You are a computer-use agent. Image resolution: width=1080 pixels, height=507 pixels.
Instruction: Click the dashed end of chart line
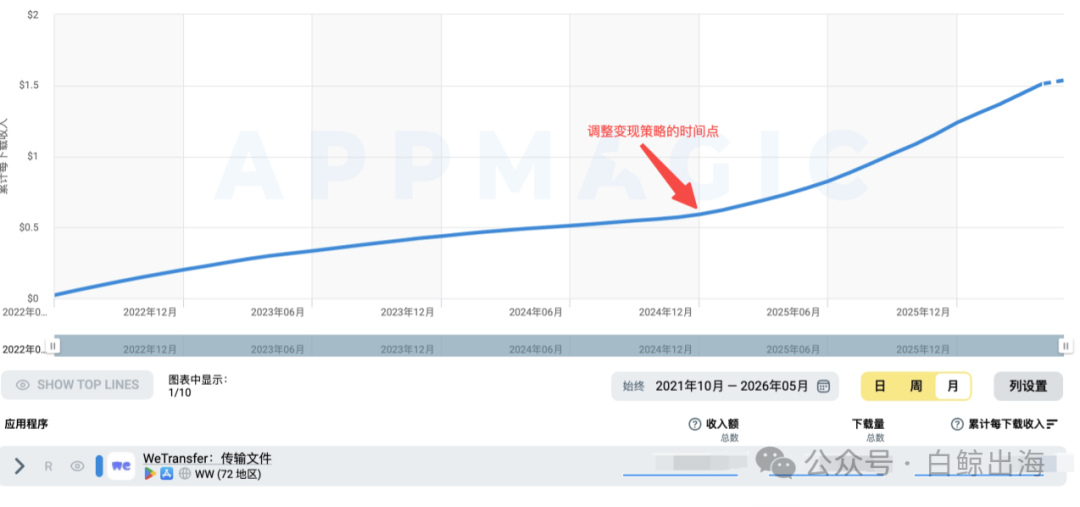[x=1053, y=82]
